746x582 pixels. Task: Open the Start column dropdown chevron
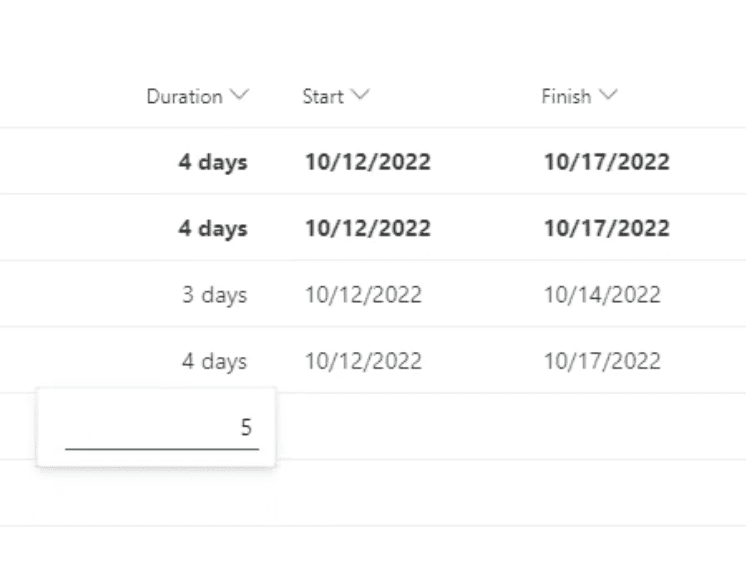tap(360, 95)
